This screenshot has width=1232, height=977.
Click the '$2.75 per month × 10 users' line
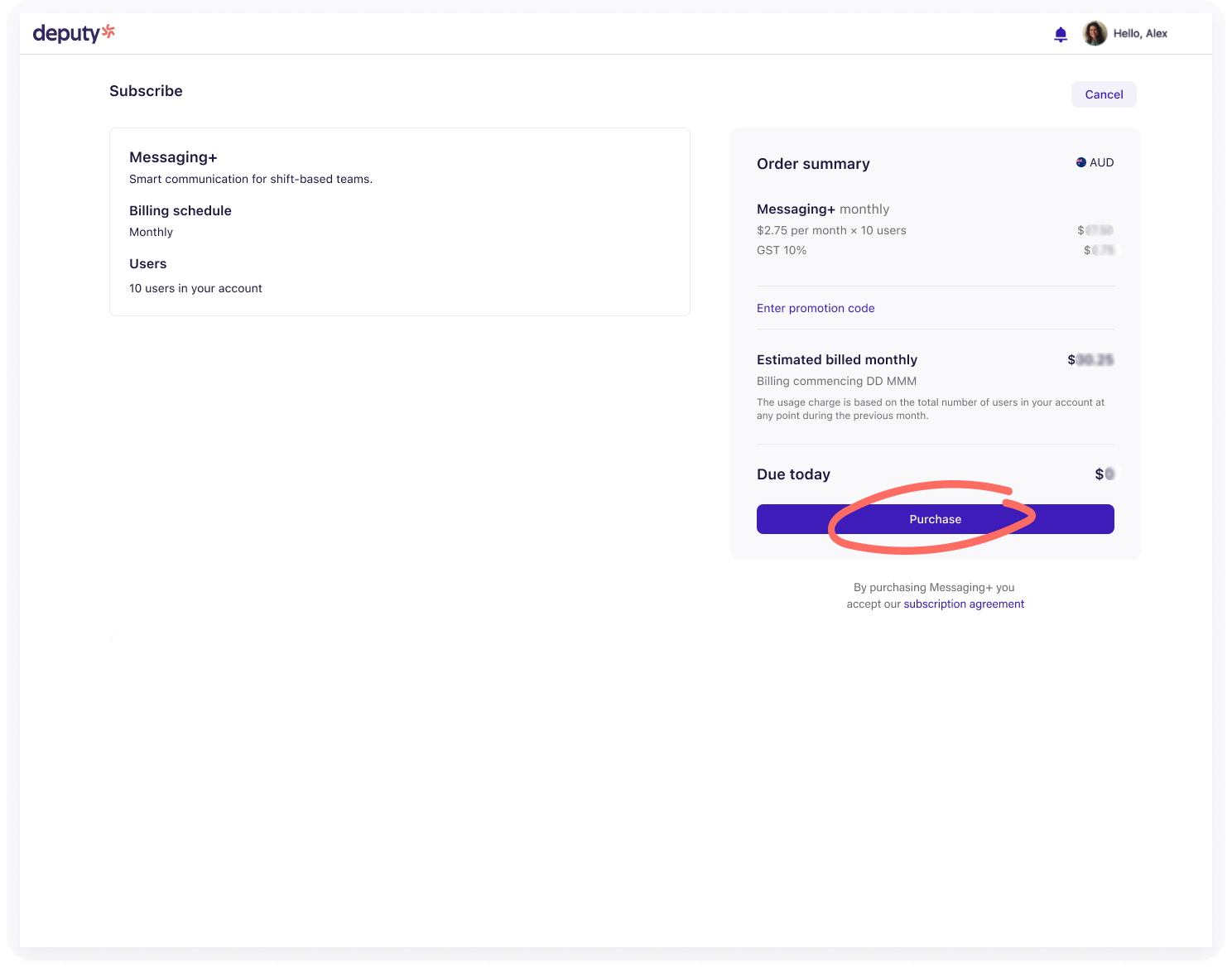tap(831, 230)
